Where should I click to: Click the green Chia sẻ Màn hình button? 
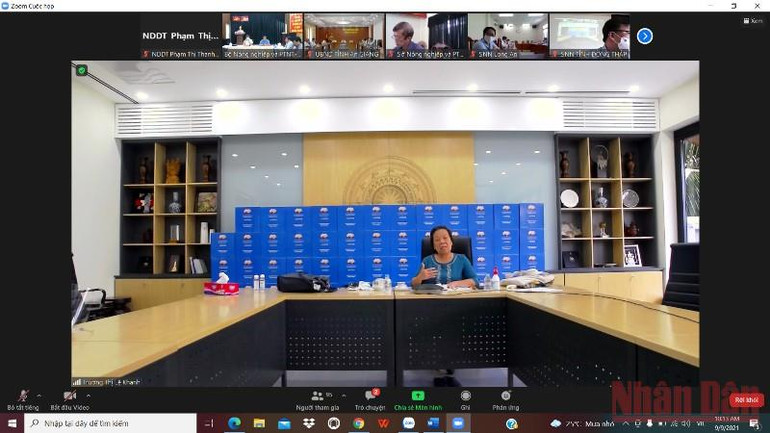point(417,399)
